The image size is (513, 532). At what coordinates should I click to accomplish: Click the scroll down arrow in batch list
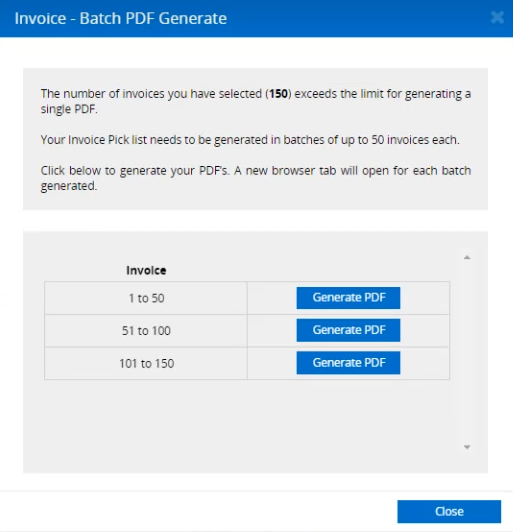click(467, 447)
